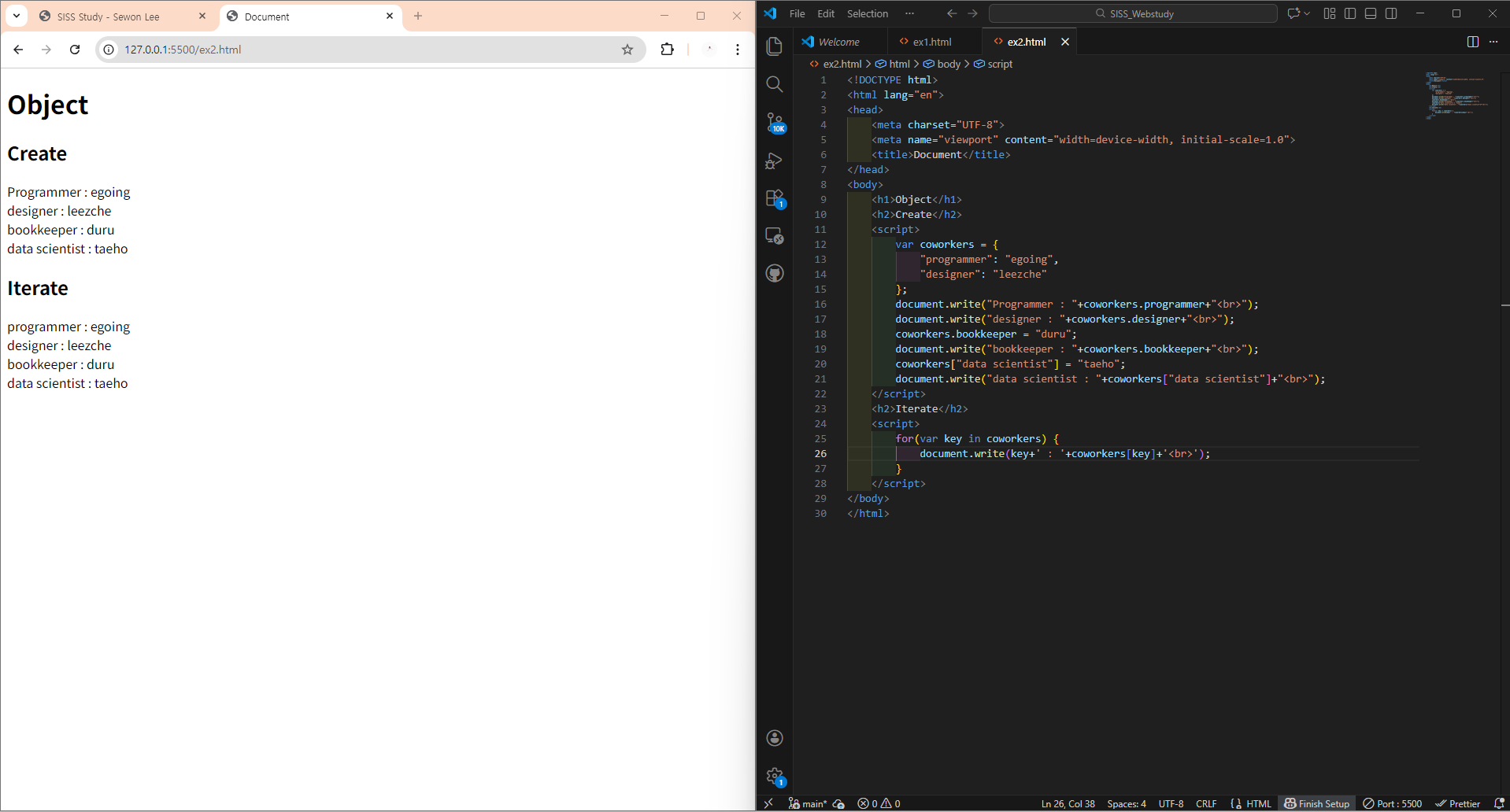Click the browser address bar URL
Screen dimensions: 1510x812
[x=183, y=50]
